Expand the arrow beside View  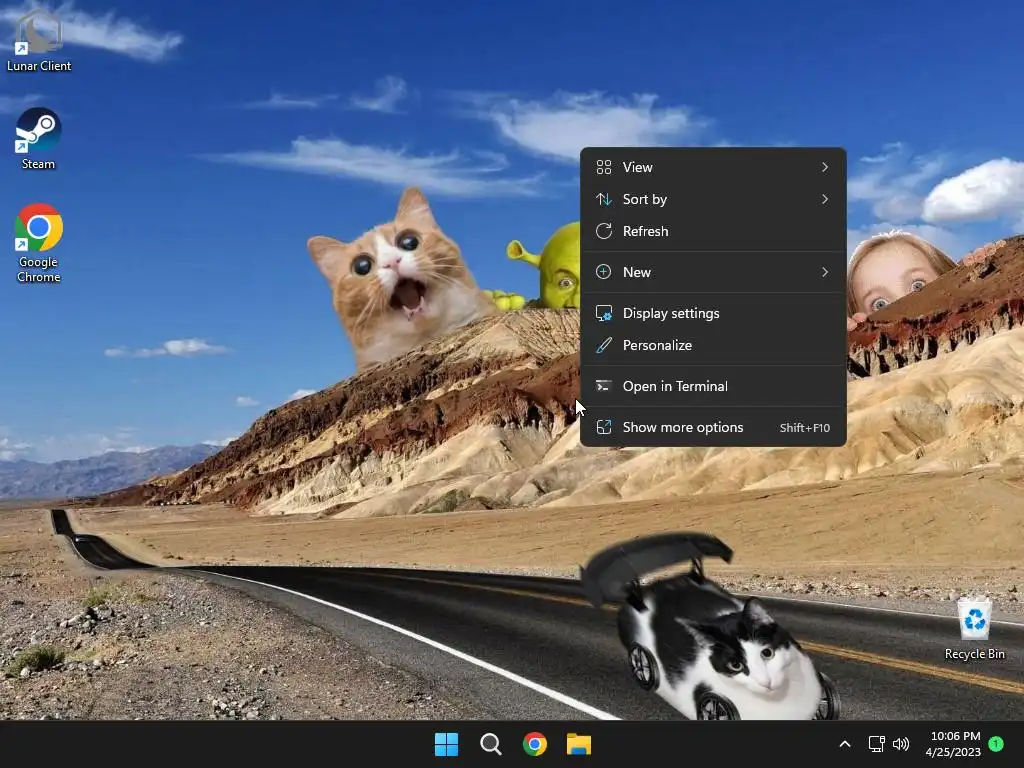[825, 167]
